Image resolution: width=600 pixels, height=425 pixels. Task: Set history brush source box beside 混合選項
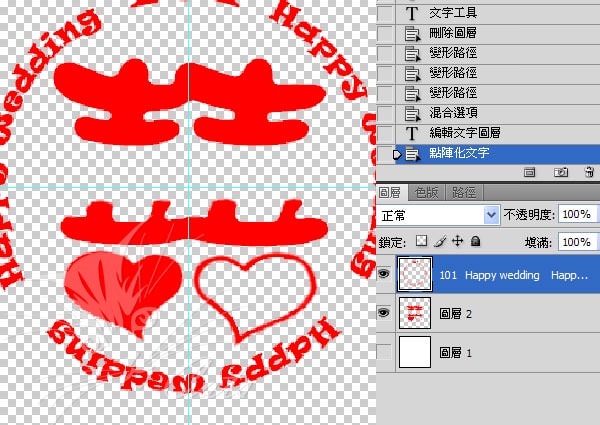385,113
